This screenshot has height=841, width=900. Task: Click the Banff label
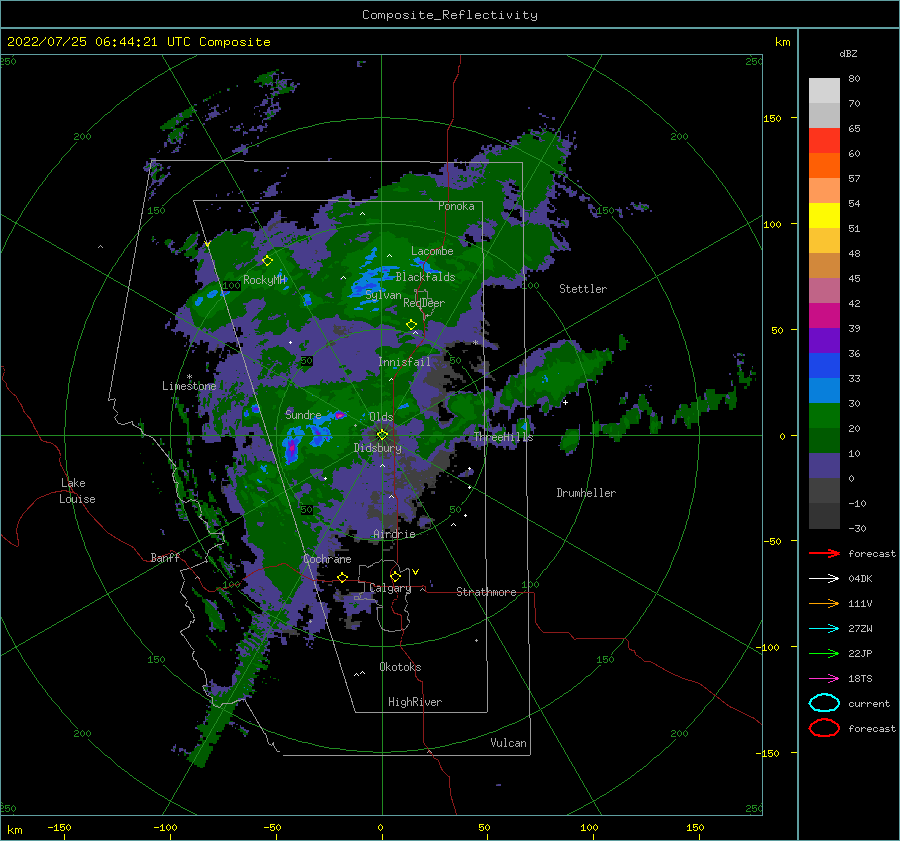tap(165, 557)
